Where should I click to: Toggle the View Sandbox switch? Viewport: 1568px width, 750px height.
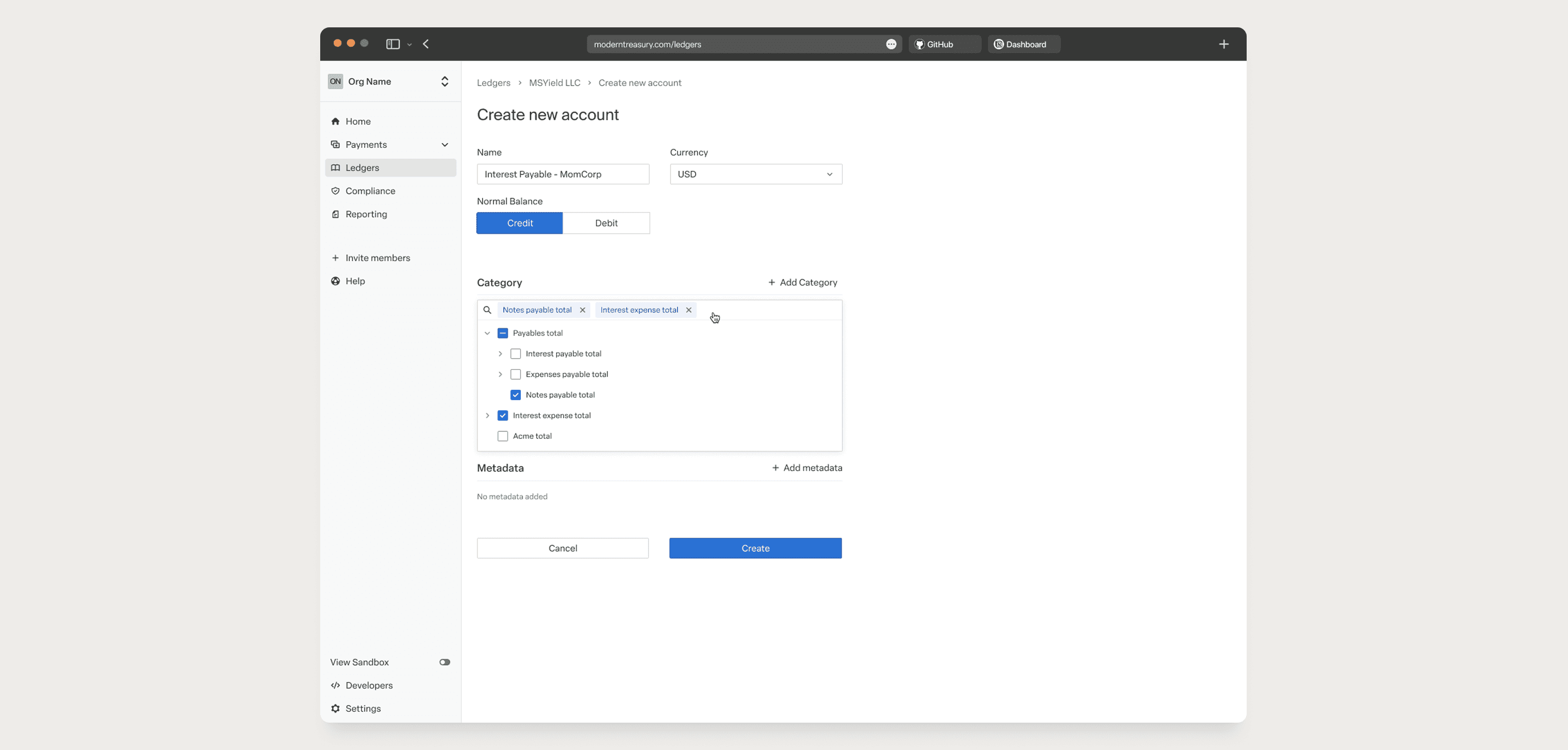point(444,662)
